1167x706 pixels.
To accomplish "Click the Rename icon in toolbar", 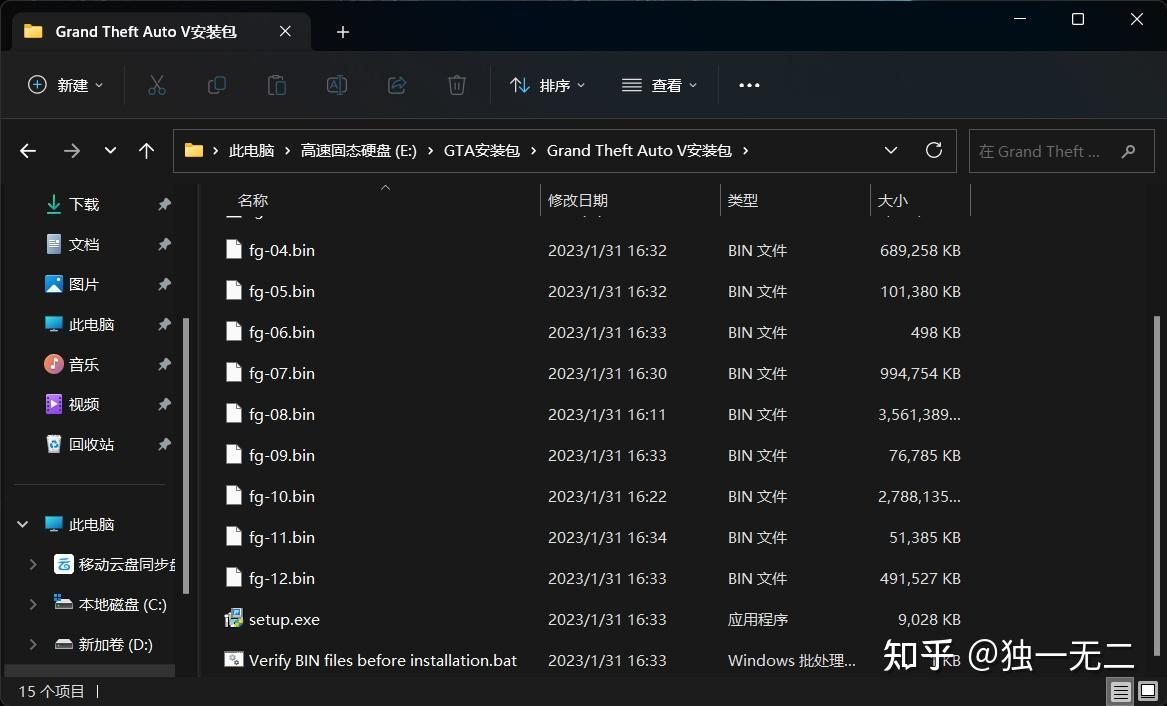I will [337, 85].
